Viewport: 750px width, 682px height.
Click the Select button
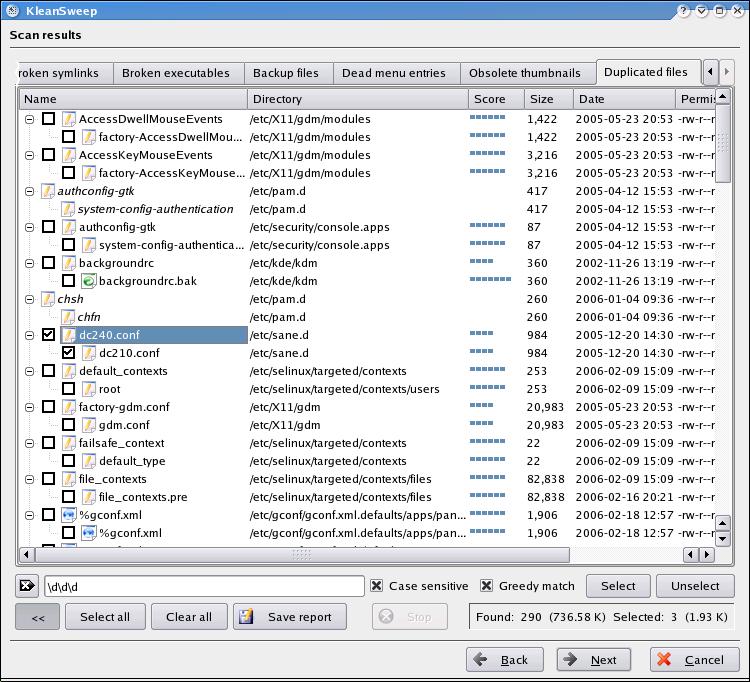point(618,586)
